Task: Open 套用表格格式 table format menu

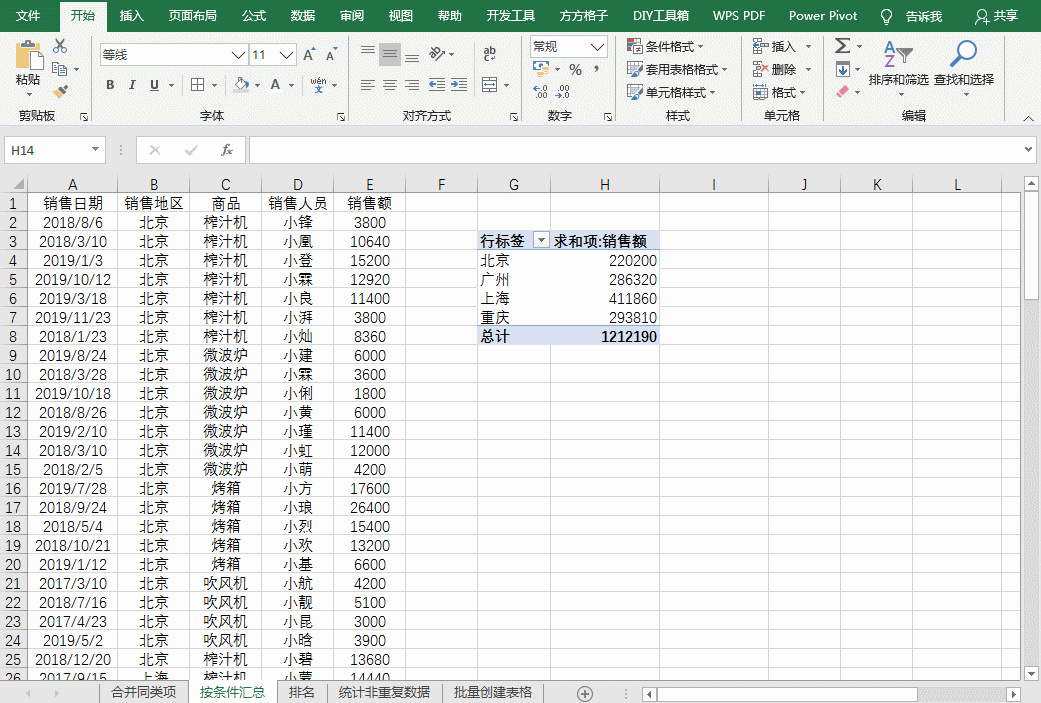Action: click(677, 69)
